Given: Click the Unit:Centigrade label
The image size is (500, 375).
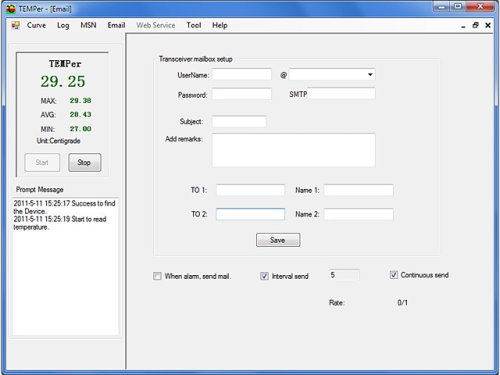Looking at the screenshot, I should pyautogui.click(x=59, y=141).
